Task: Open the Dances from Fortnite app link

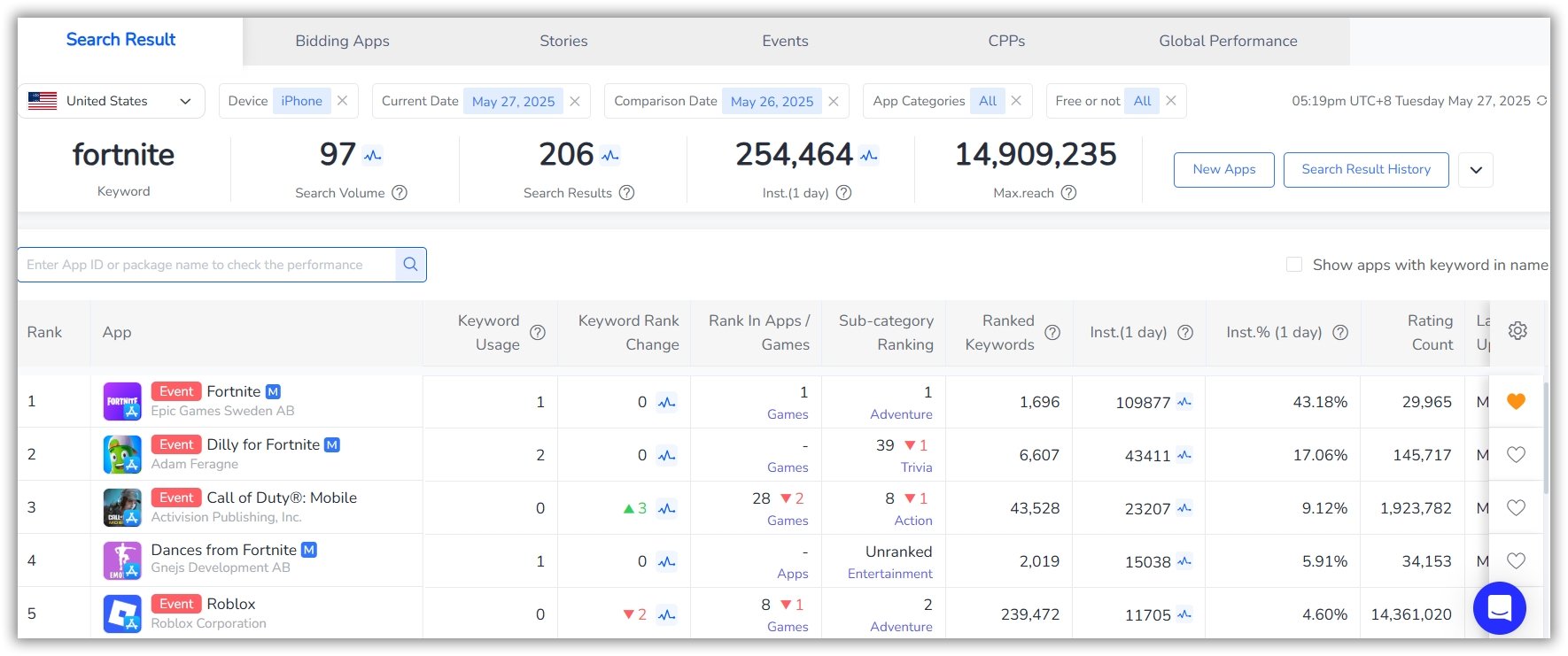Action: click(223, 550)
